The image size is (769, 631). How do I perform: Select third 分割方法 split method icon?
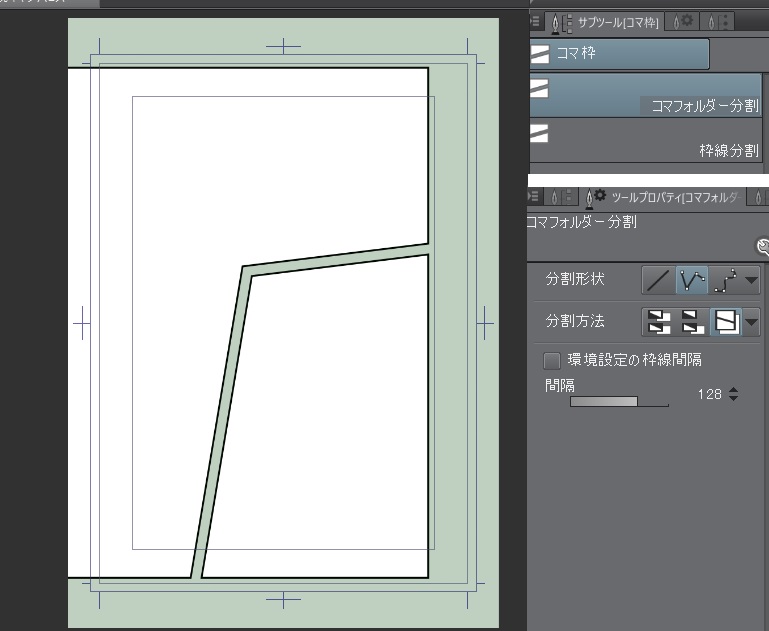click(x=726, y=322)
